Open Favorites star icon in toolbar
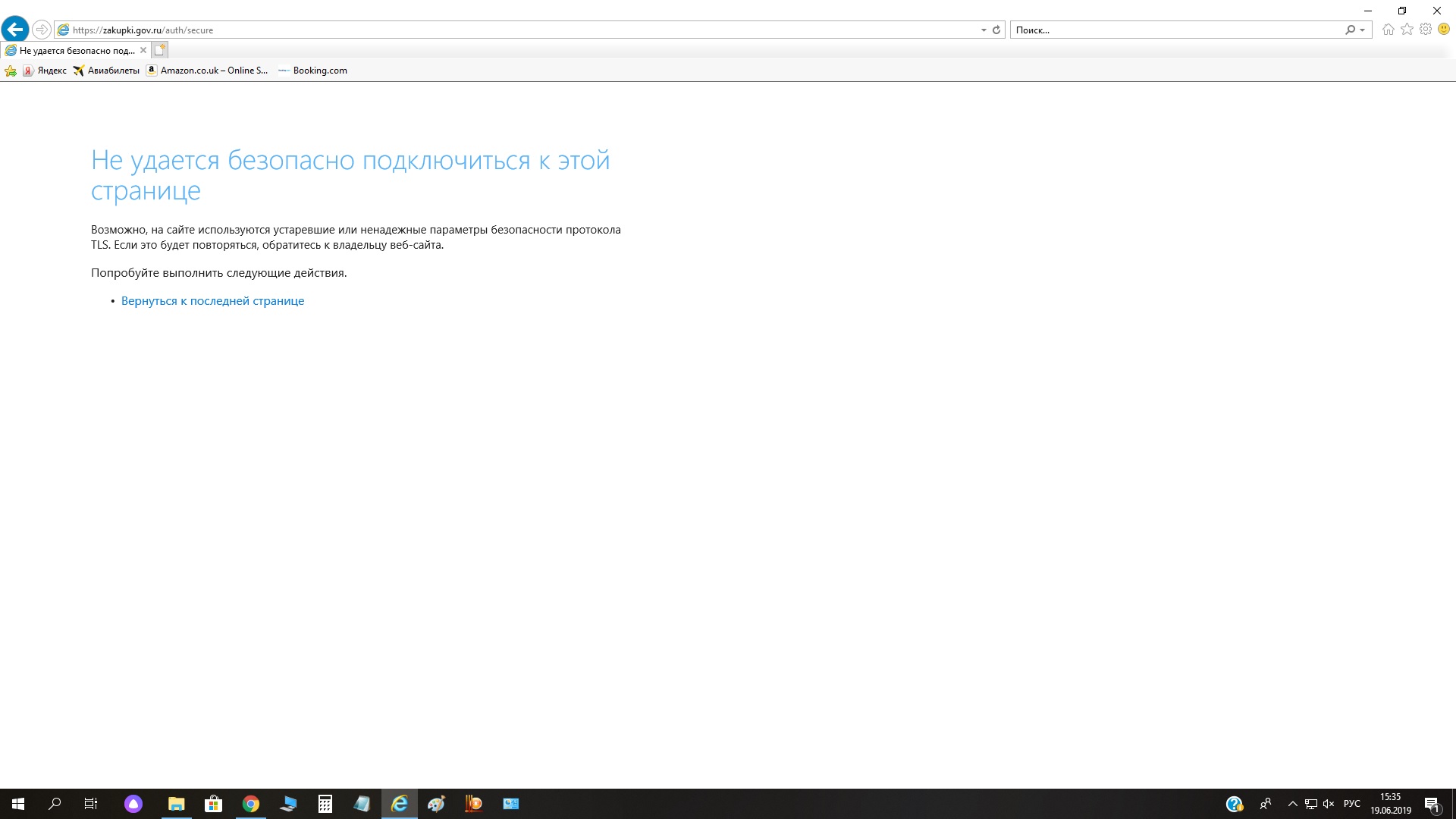 [1407, 30]
